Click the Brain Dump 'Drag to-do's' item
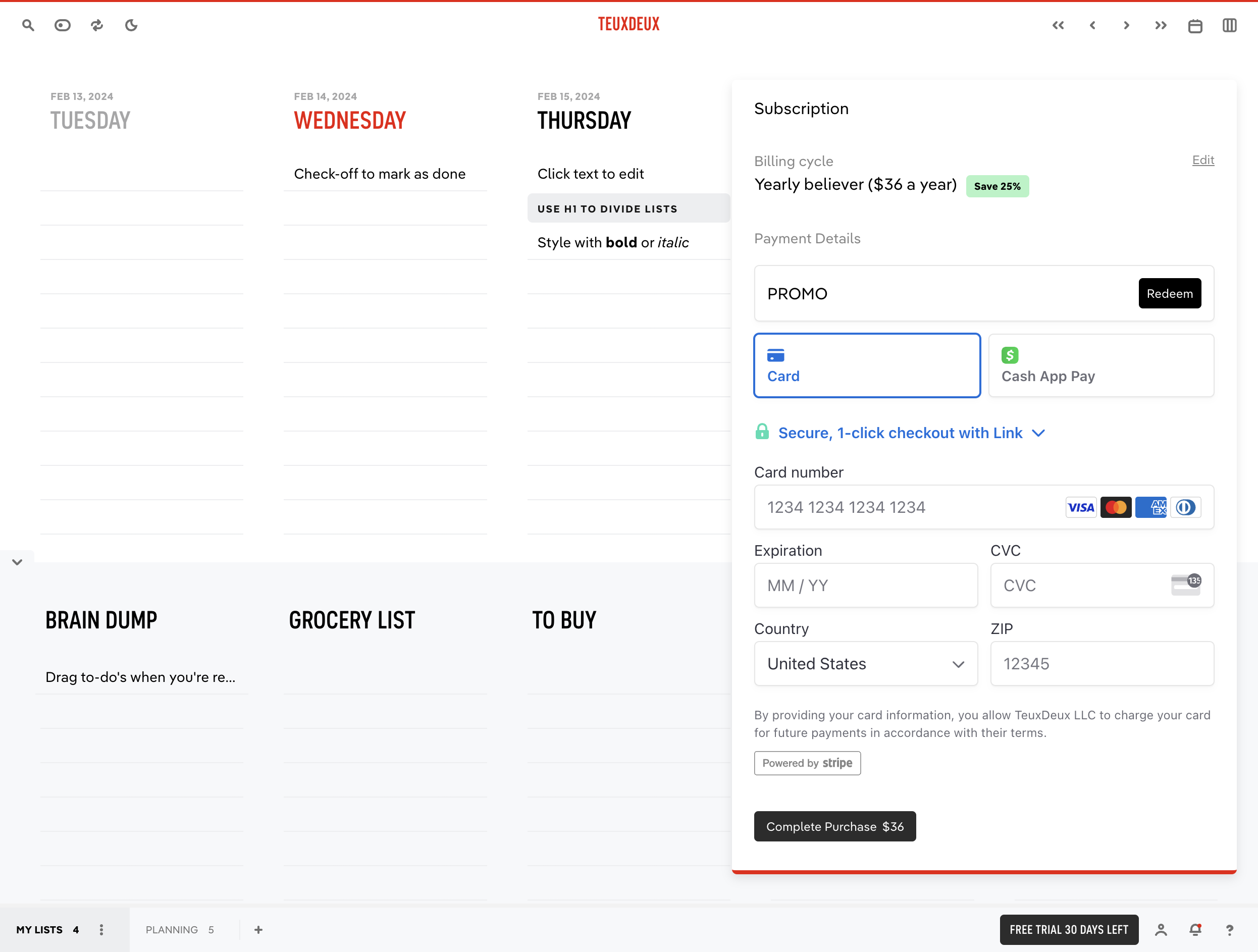Image resolution: width=1258 pixels, height=952 pixels. pos(140,677)
